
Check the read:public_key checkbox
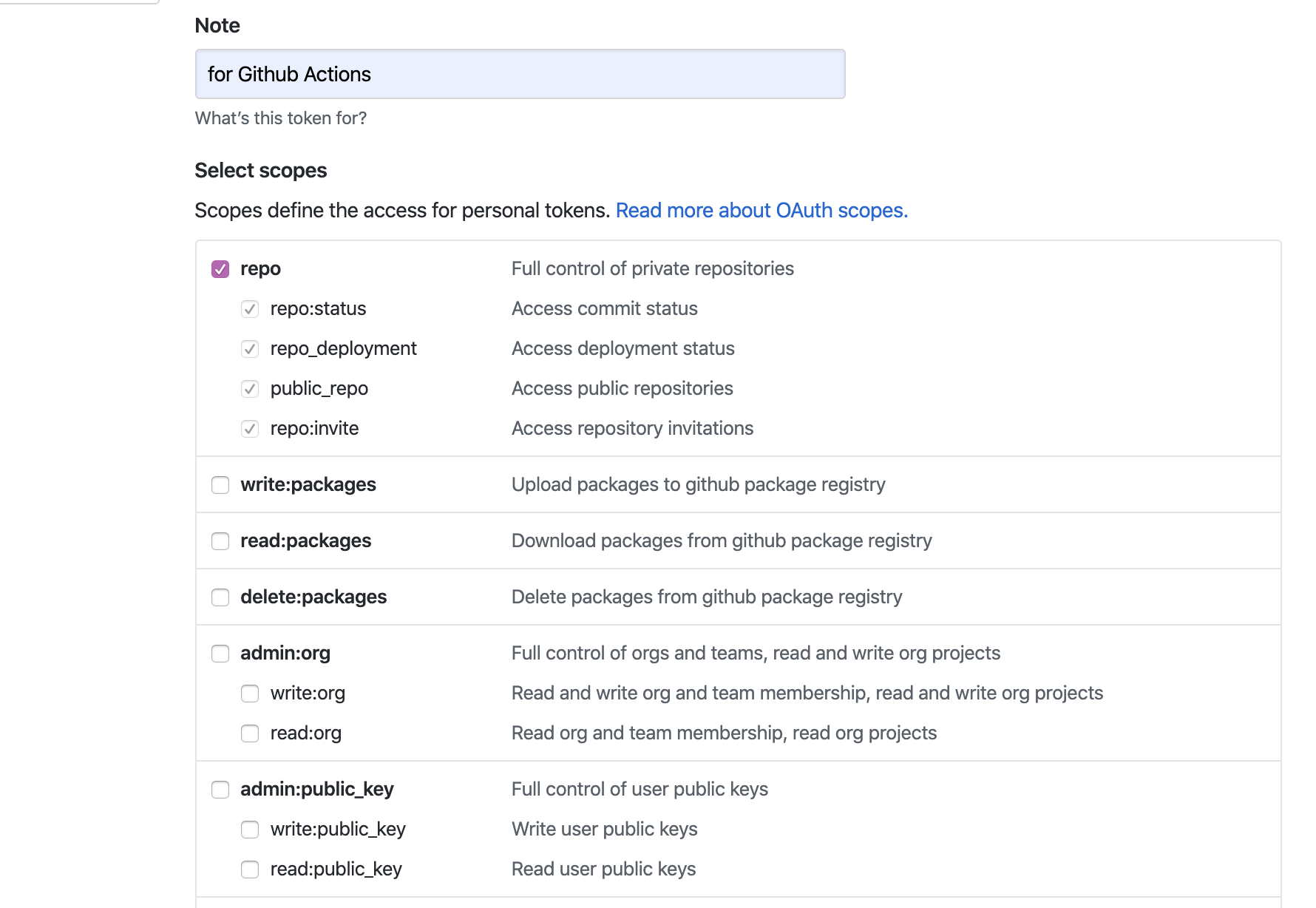pyautogui.click(x=250, y=870)
